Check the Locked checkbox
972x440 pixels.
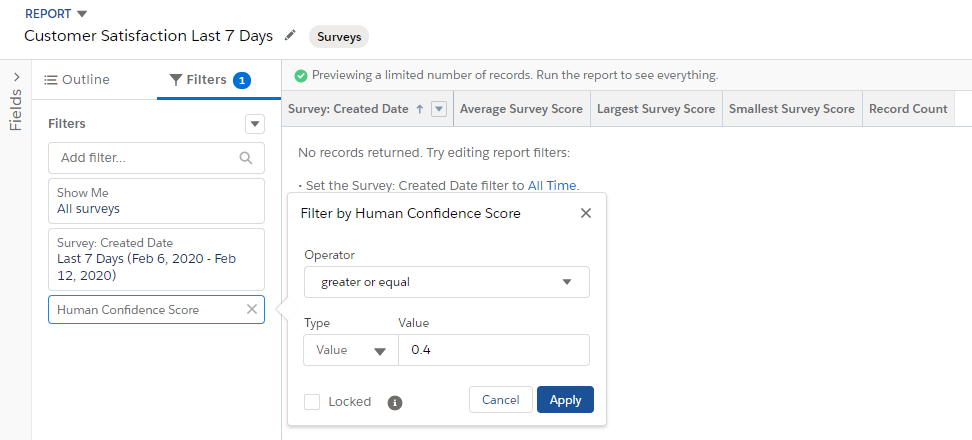pyautogui.click(x=312, y=402)
